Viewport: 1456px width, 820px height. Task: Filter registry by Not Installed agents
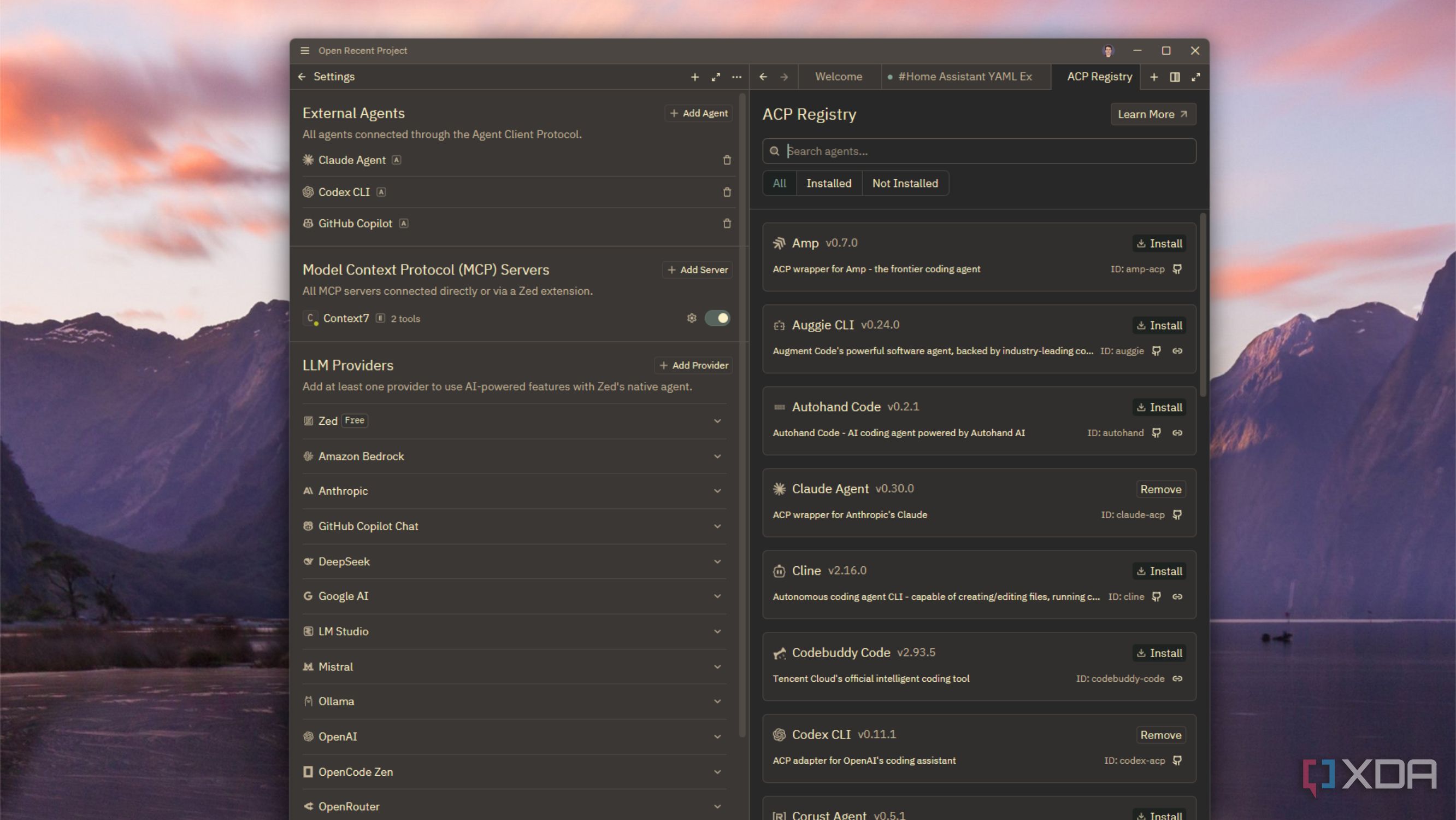pyautogui.click(x=905, y=183)
